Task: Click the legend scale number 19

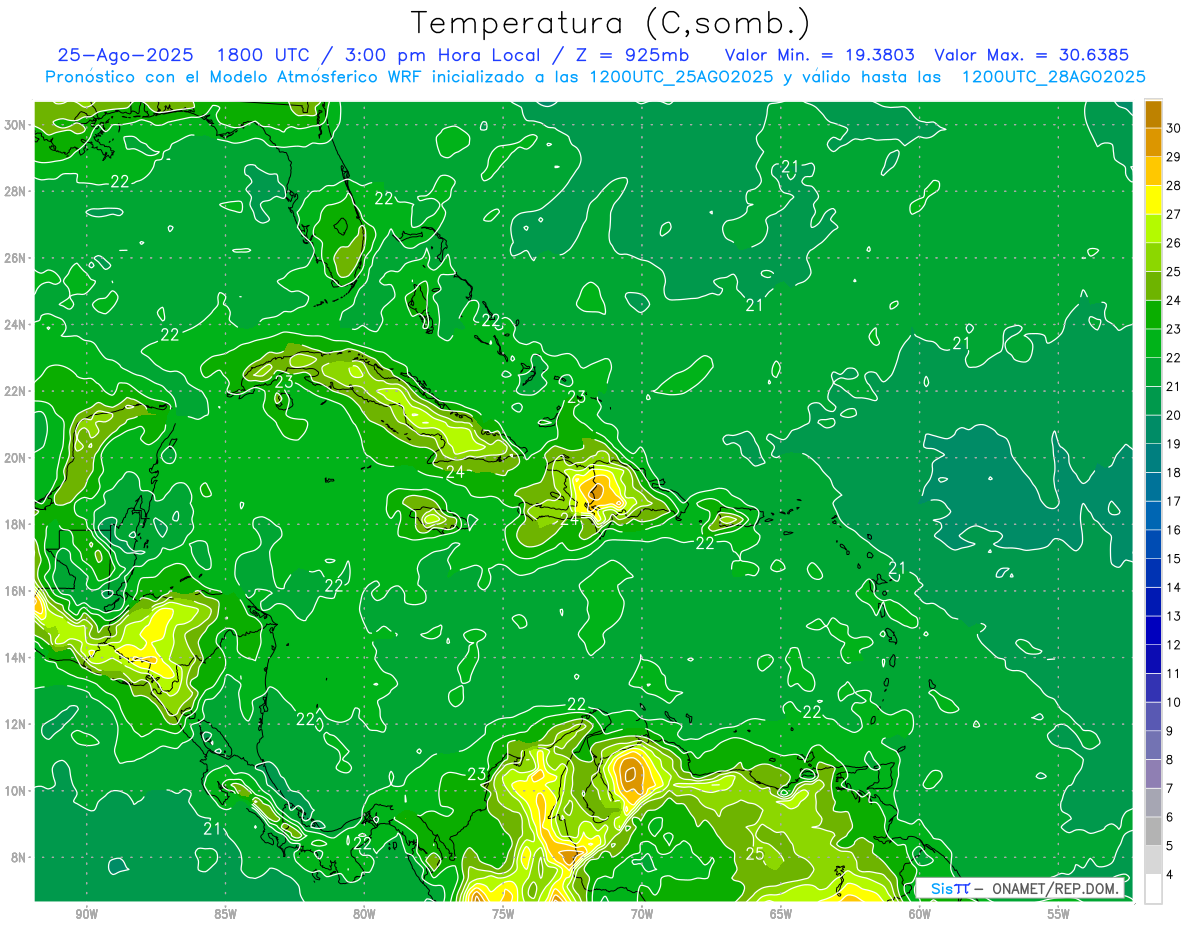Action: (1174, 444)
